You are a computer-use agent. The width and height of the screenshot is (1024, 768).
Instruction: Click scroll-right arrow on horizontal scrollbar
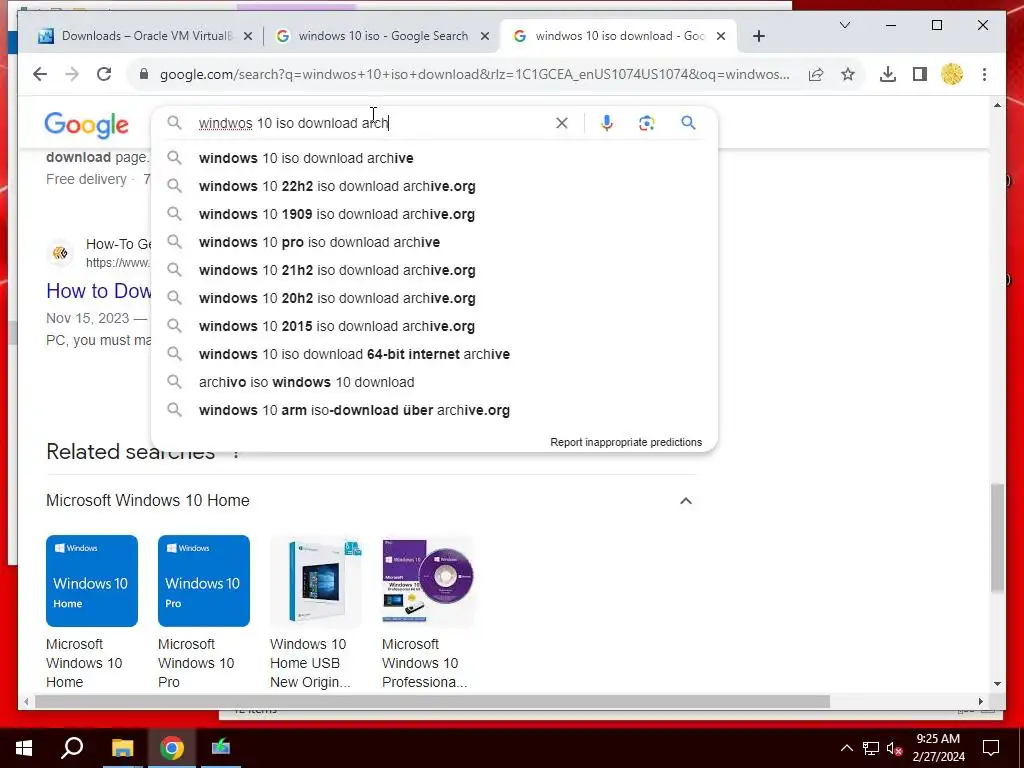pos(981,701)
